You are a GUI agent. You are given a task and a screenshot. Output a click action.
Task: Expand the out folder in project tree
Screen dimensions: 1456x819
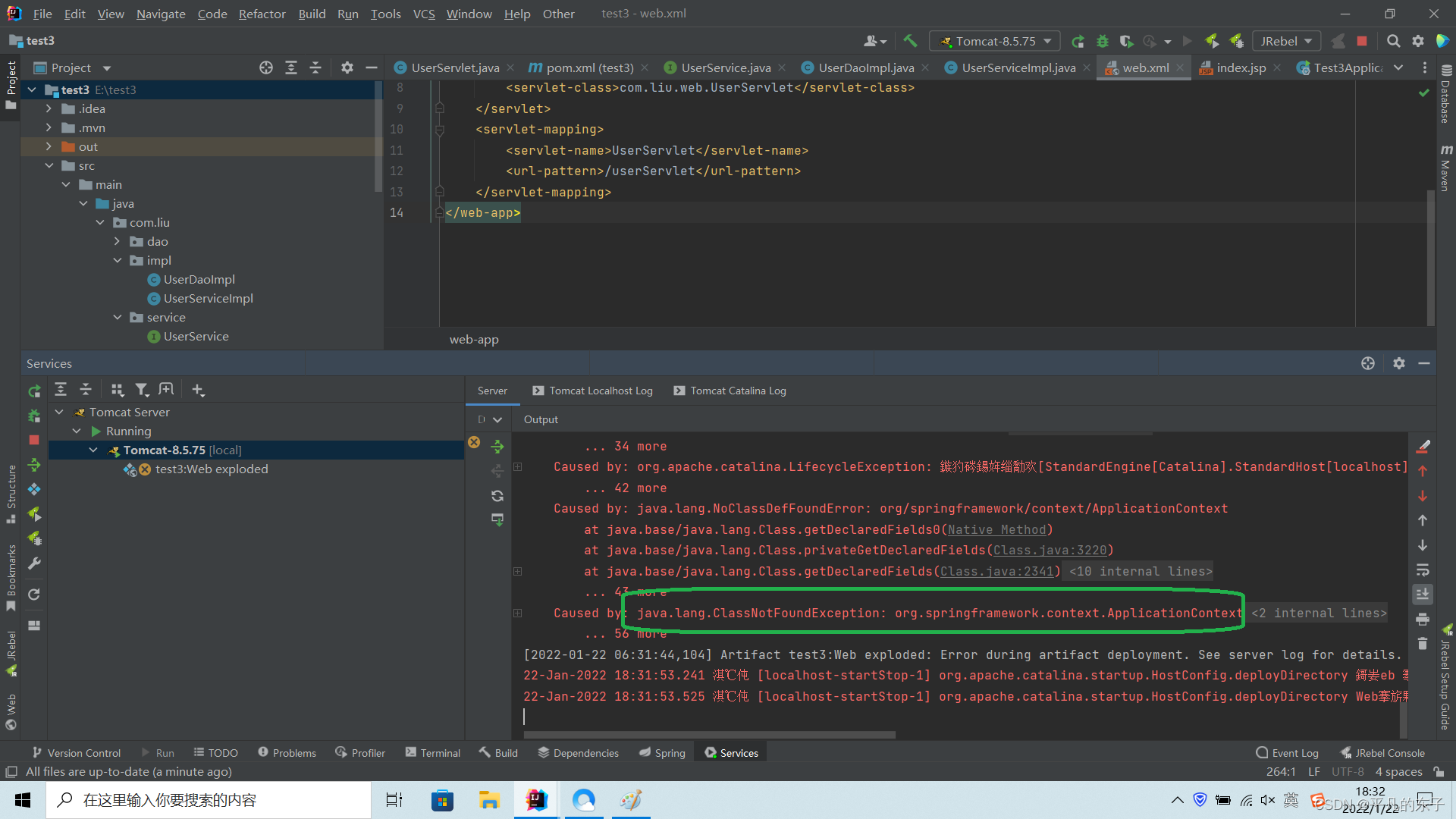click(49, 146)
